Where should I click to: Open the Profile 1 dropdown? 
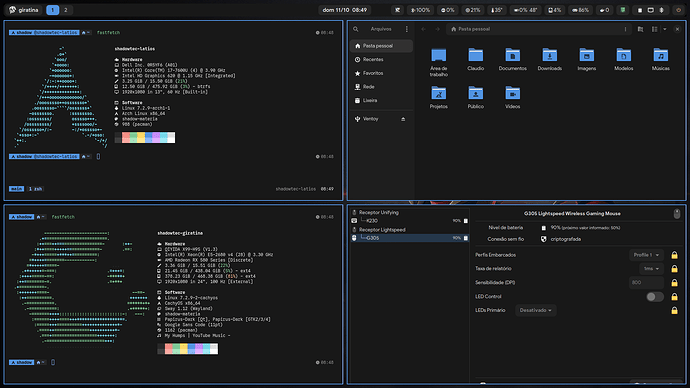[646, 255]
